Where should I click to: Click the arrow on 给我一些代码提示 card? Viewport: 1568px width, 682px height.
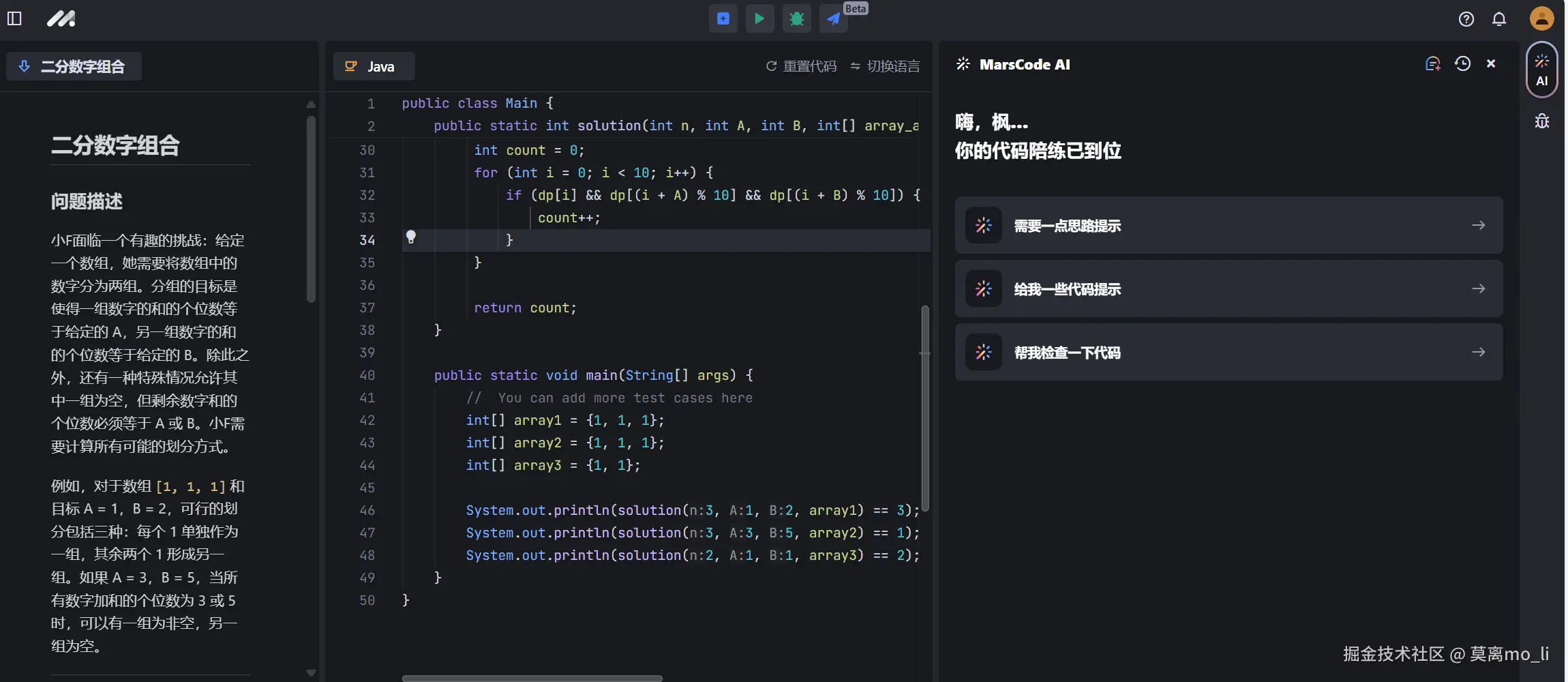1478,288
